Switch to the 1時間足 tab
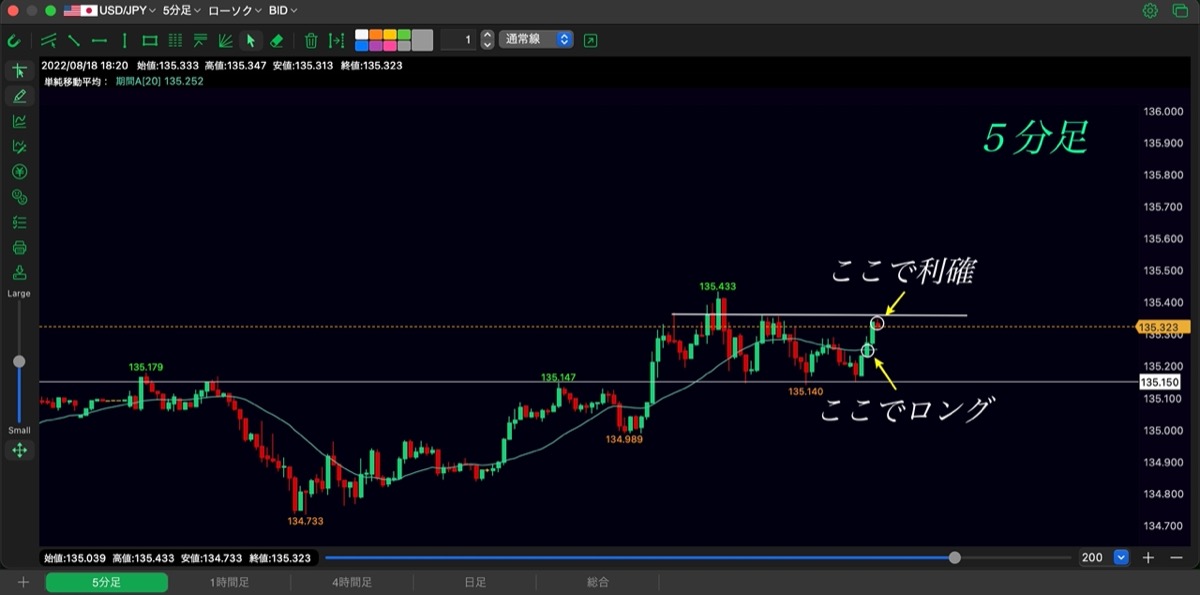Viewport: 1200px width, 595px height. click(229, 582)
